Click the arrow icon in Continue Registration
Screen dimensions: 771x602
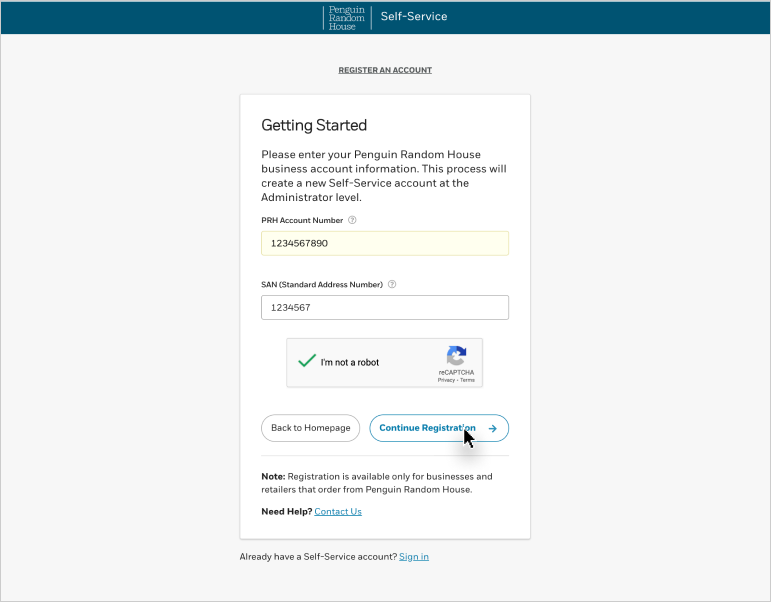(x=492, y=428)
